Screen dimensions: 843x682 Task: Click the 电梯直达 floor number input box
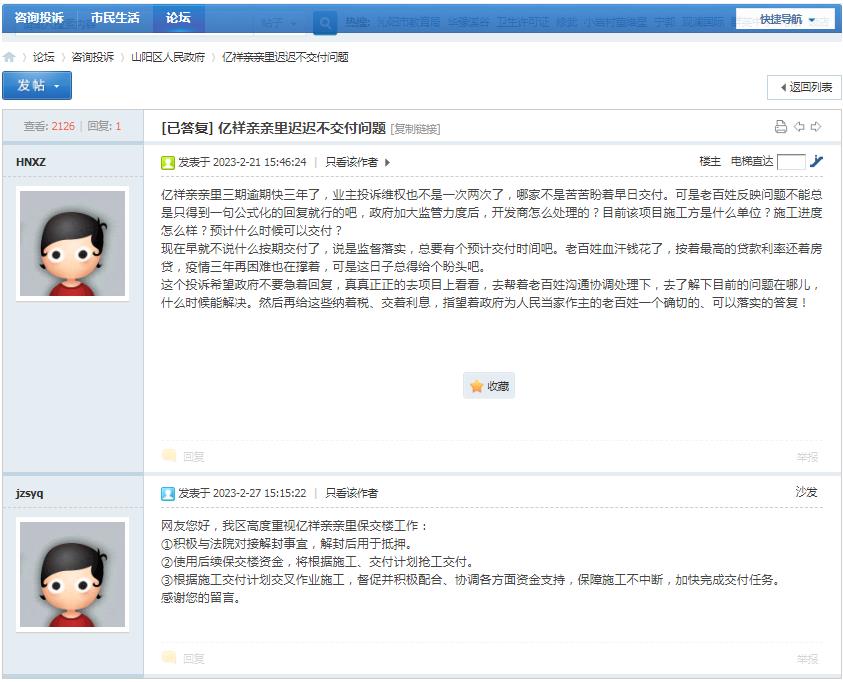coord(790,162)
